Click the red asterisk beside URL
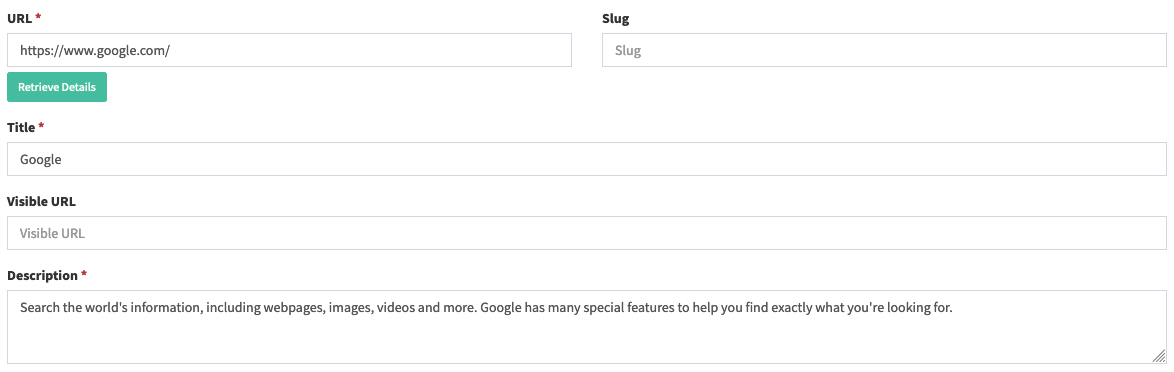Image resolution: width=1174 pixels, height=372 pixels. (x=38, y=16)
